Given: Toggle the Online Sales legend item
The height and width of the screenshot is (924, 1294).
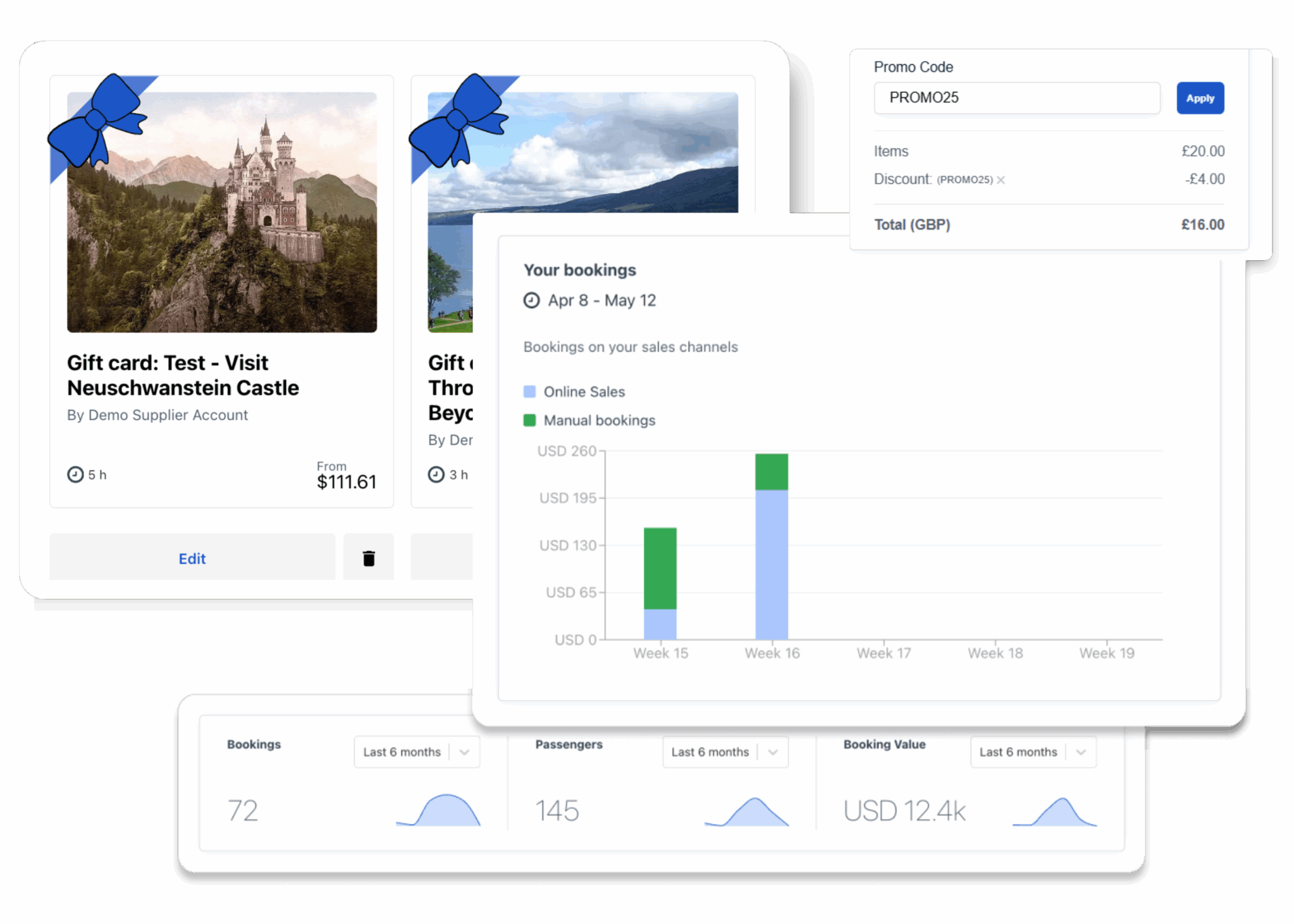Looking at the screenshot, I should tap(574, 392).
